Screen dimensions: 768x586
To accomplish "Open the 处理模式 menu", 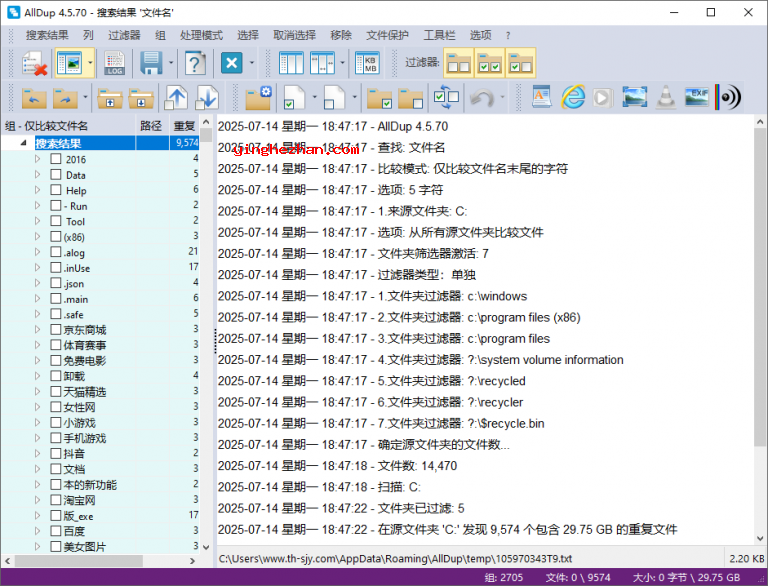I will point(201,35).
